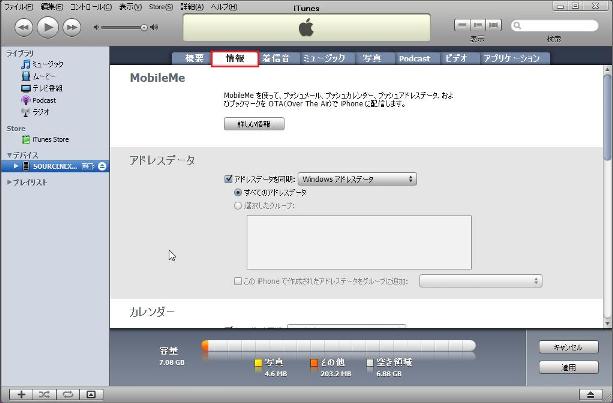Screen dimensions: 613x403
Task: Select the 選択したグループ radio button
Action: (x=237, y=206)
